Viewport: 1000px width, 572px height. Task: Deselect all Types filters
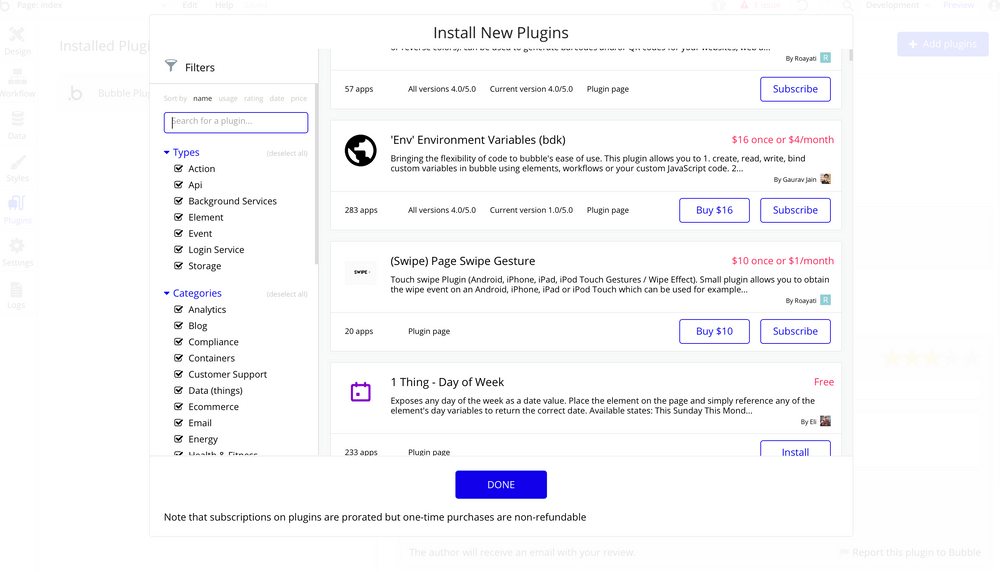[x=287, y=153]
